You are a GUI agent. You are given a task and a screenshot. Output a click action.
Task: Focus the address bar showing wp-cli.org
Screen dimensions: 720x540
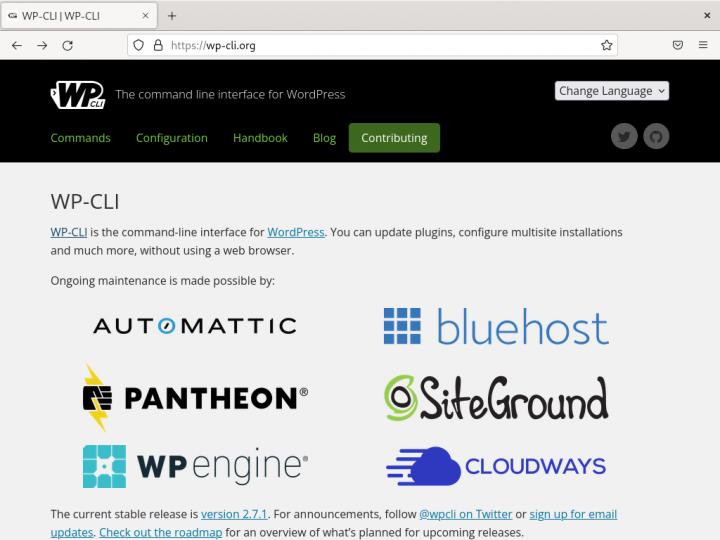click(x=380, y=45)
